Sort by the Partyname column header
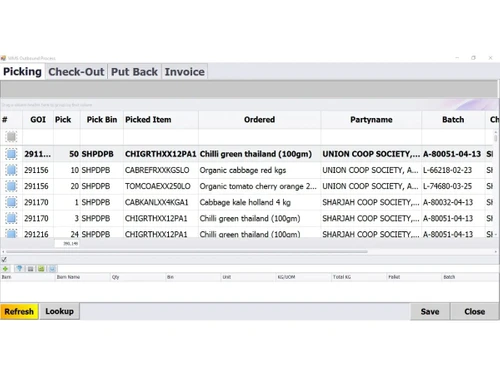Viewport: 500px width, 375px height. tap(371, 120)
